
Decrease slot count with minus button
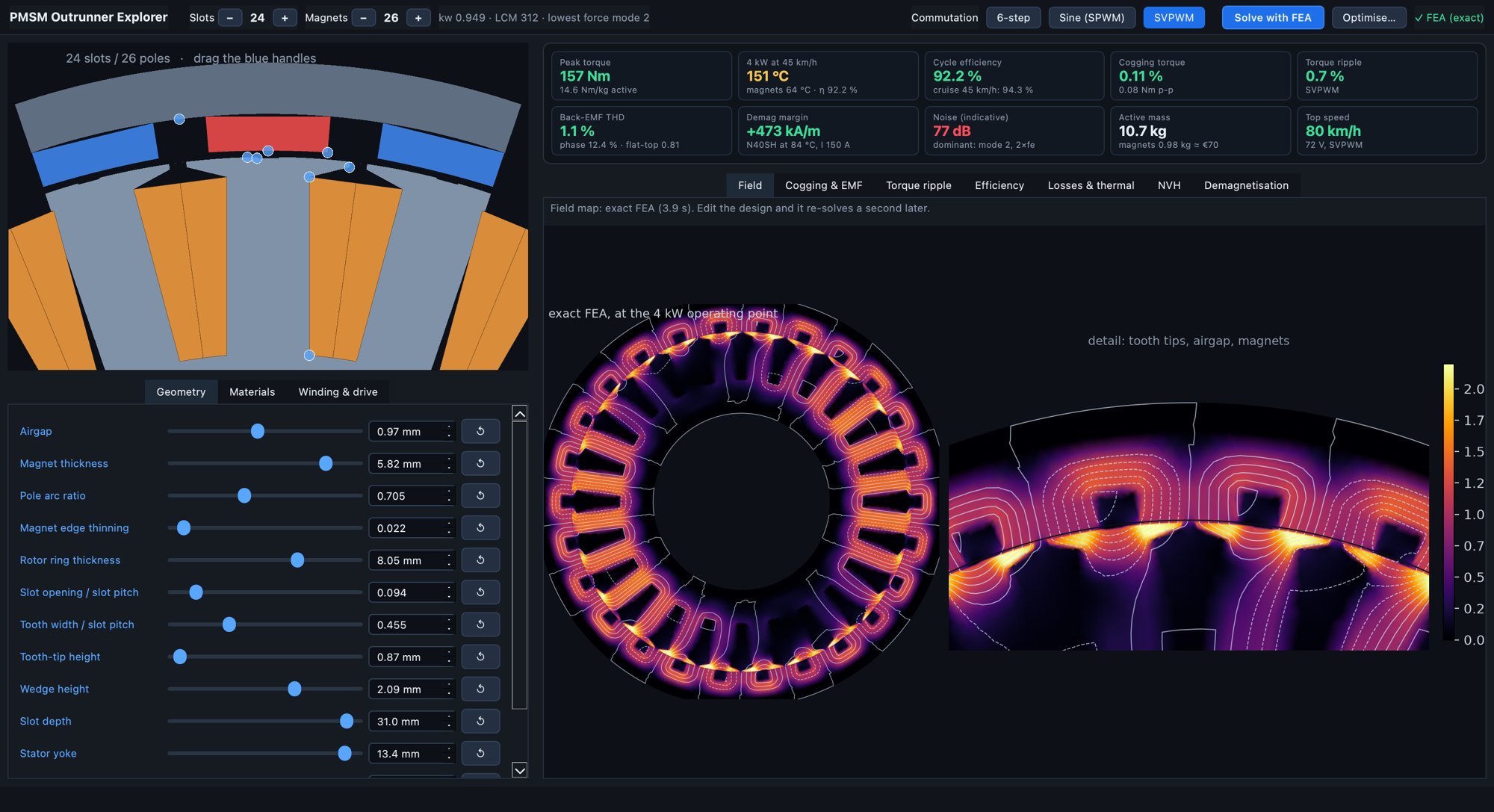tap(230, 17)
